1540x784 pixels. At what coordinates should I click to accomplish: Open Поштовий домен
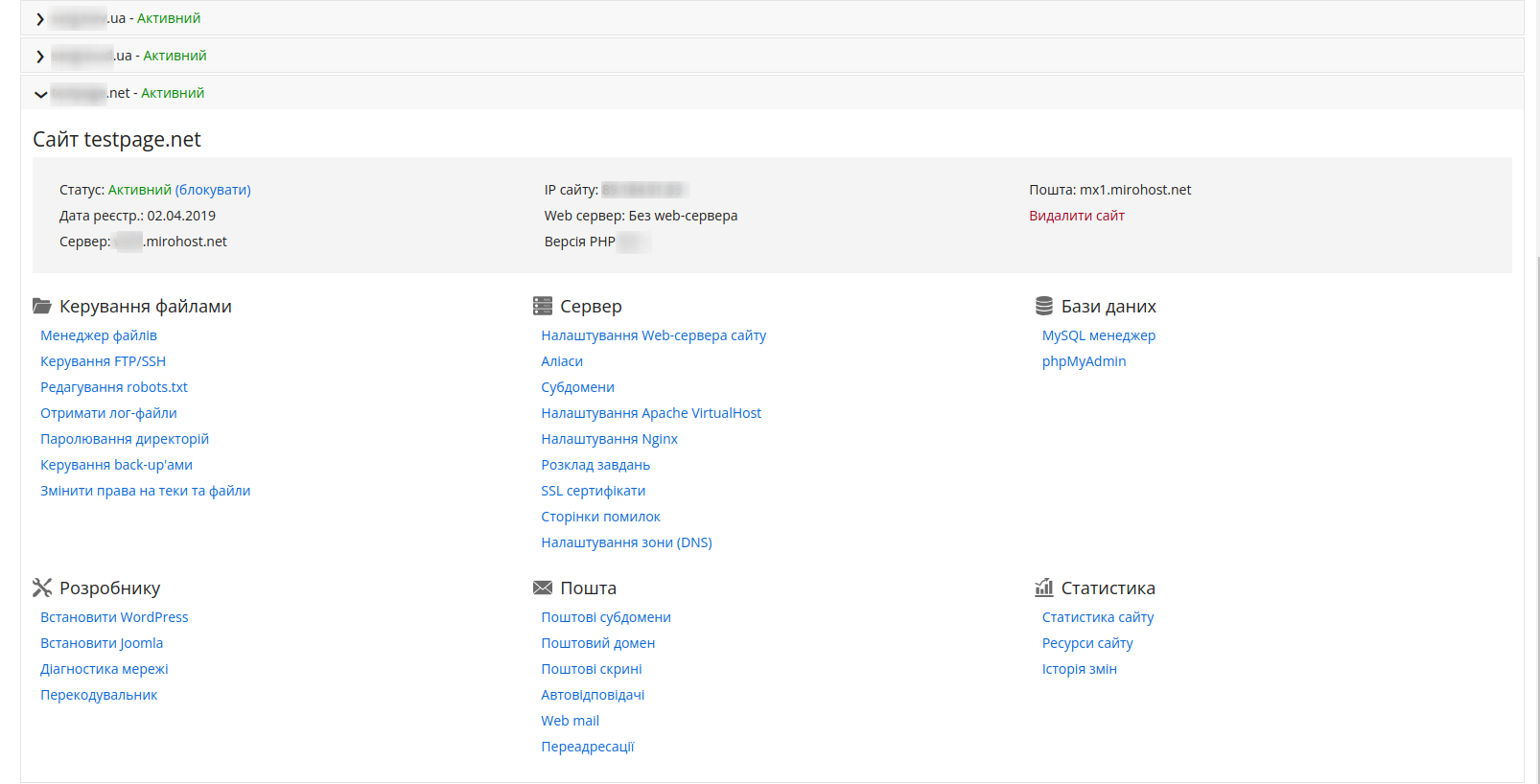point(597,643)
